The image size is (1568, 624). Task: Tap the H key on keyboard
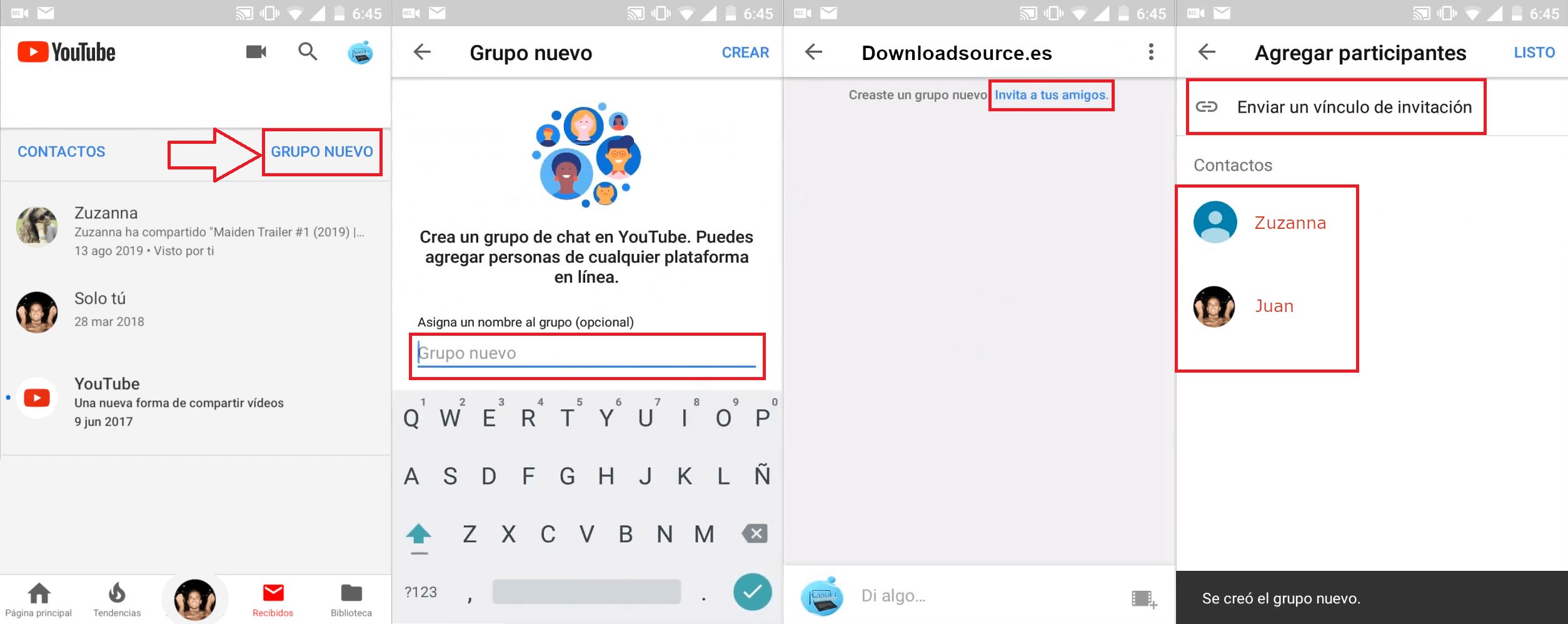pos(606,476)
